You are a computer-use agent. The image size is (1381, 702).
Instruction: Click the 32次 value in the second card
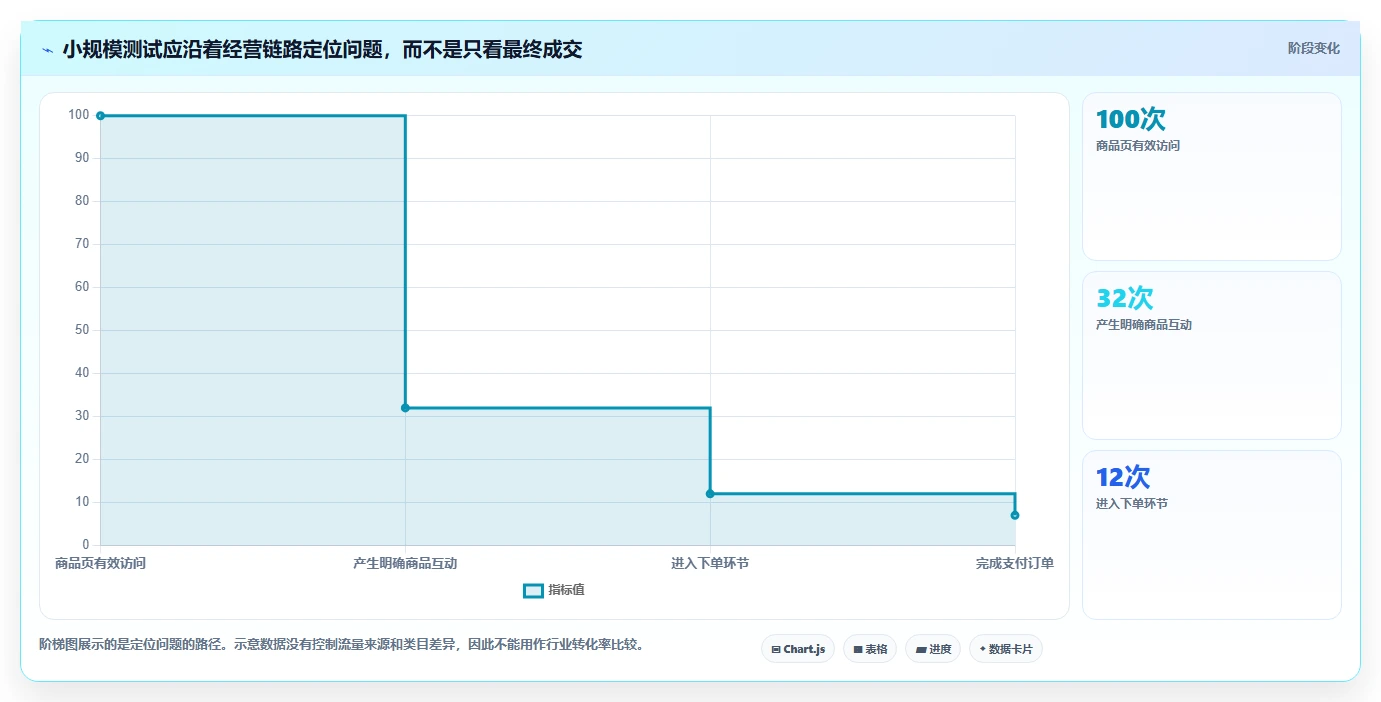pos(1125,298)
